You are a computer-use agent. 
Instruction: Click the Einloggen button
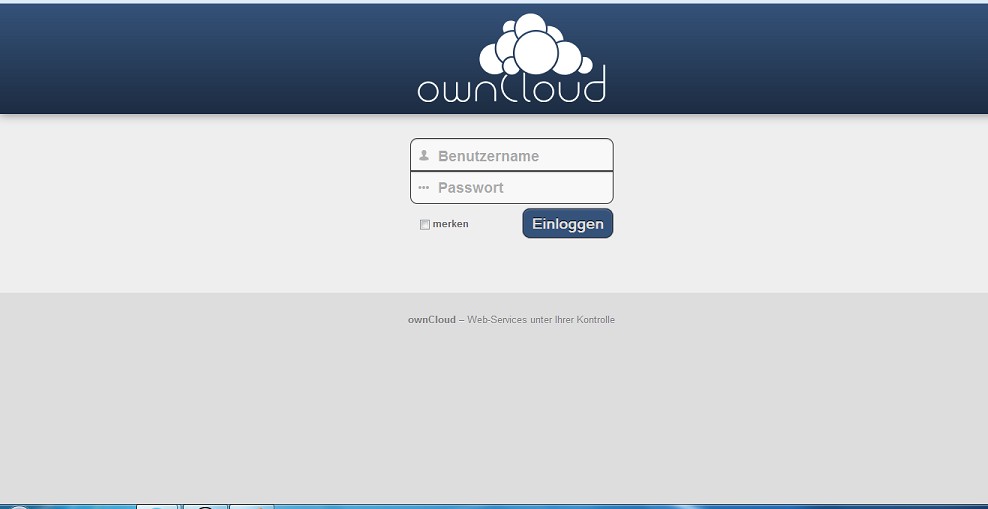(x=568, y=224)
